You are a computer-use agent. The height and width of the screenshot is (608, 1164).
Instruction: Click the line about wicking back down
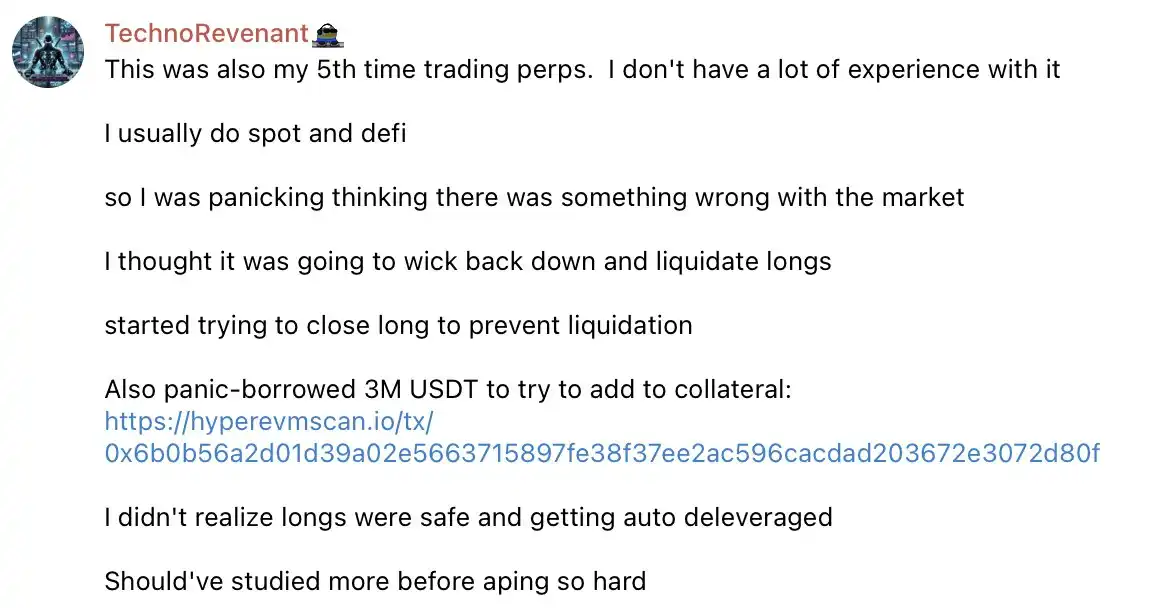(467, 261)
